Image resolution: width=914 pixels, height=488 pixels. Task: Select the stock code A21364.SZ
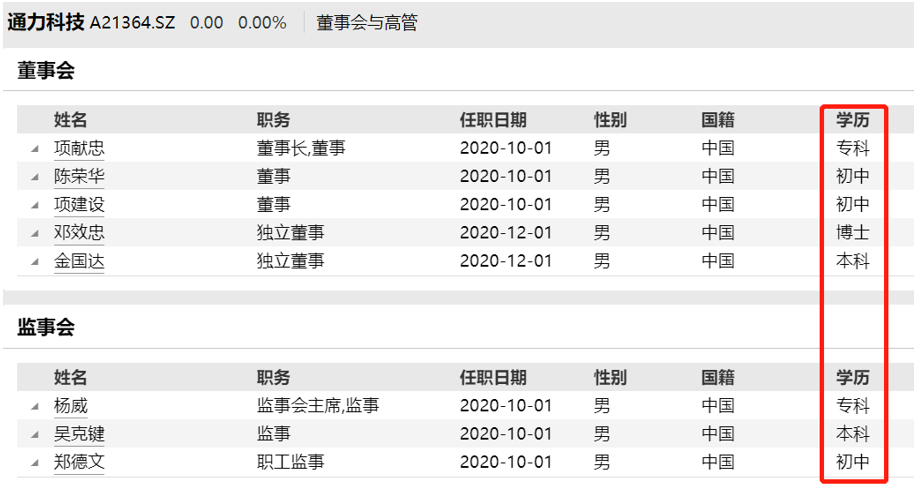coord(132,22)
